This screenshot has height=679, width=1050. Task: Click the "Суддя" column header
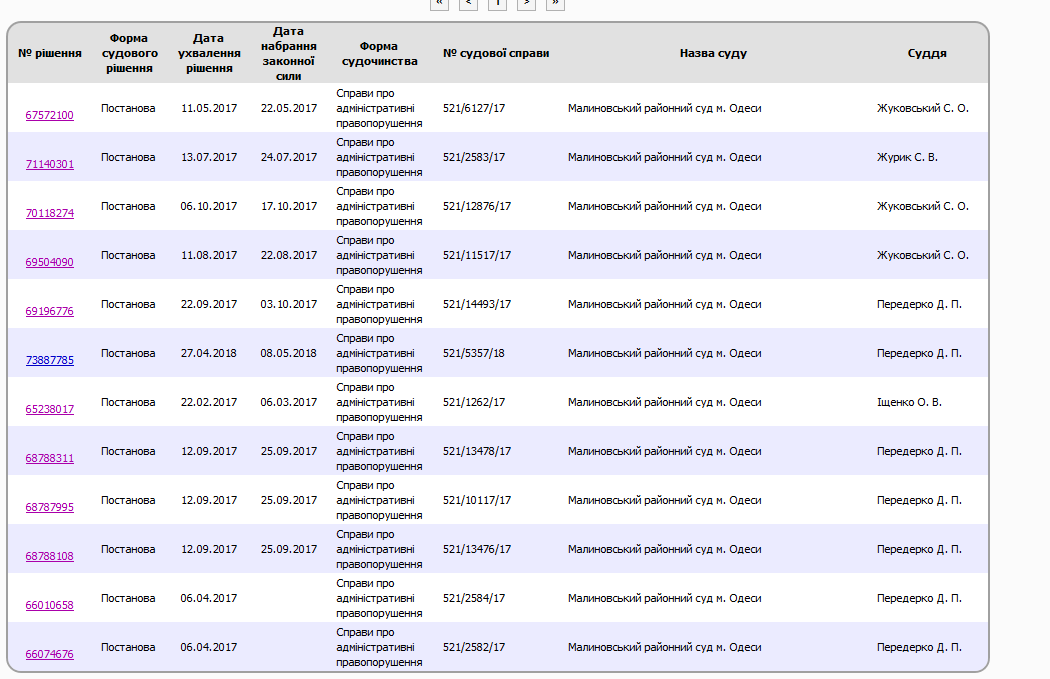926,53
